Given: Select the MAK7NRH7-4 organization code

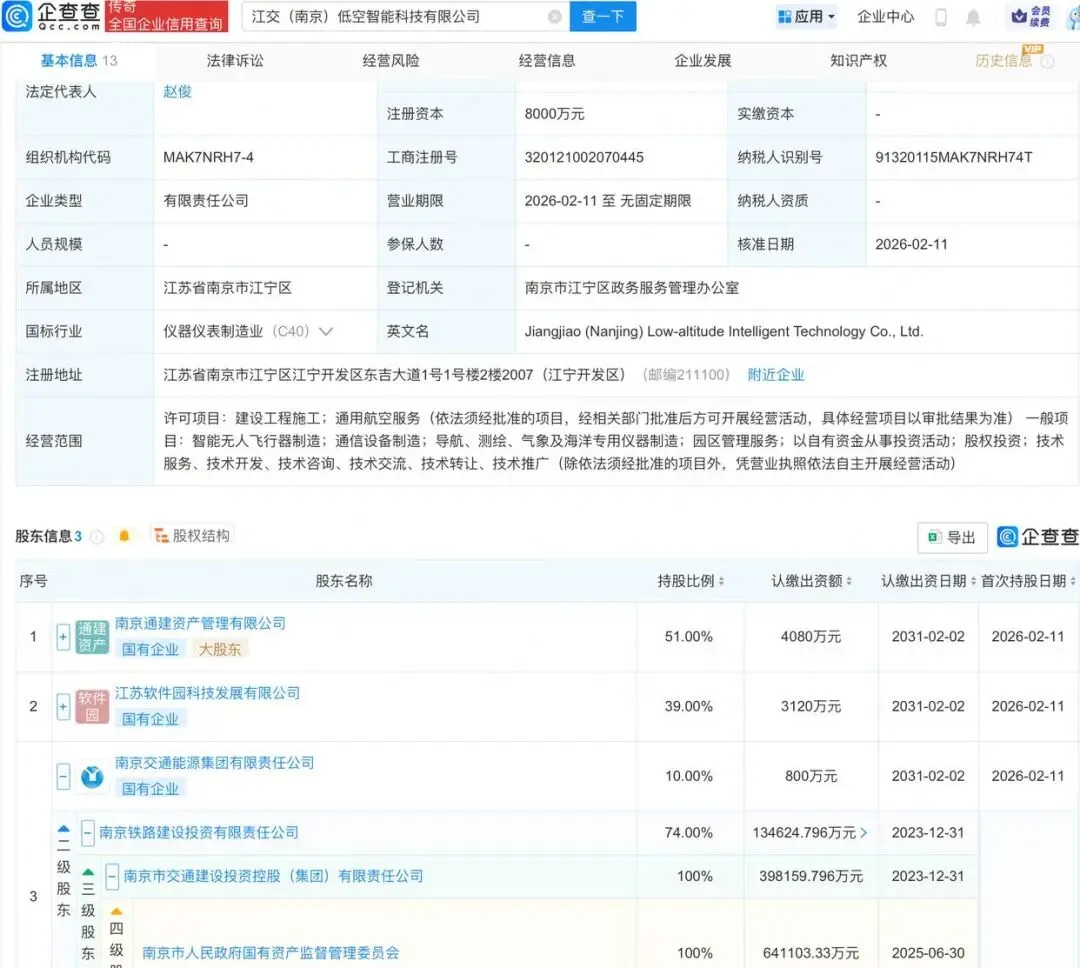Looking at the screenshot, I should point(208,157).
